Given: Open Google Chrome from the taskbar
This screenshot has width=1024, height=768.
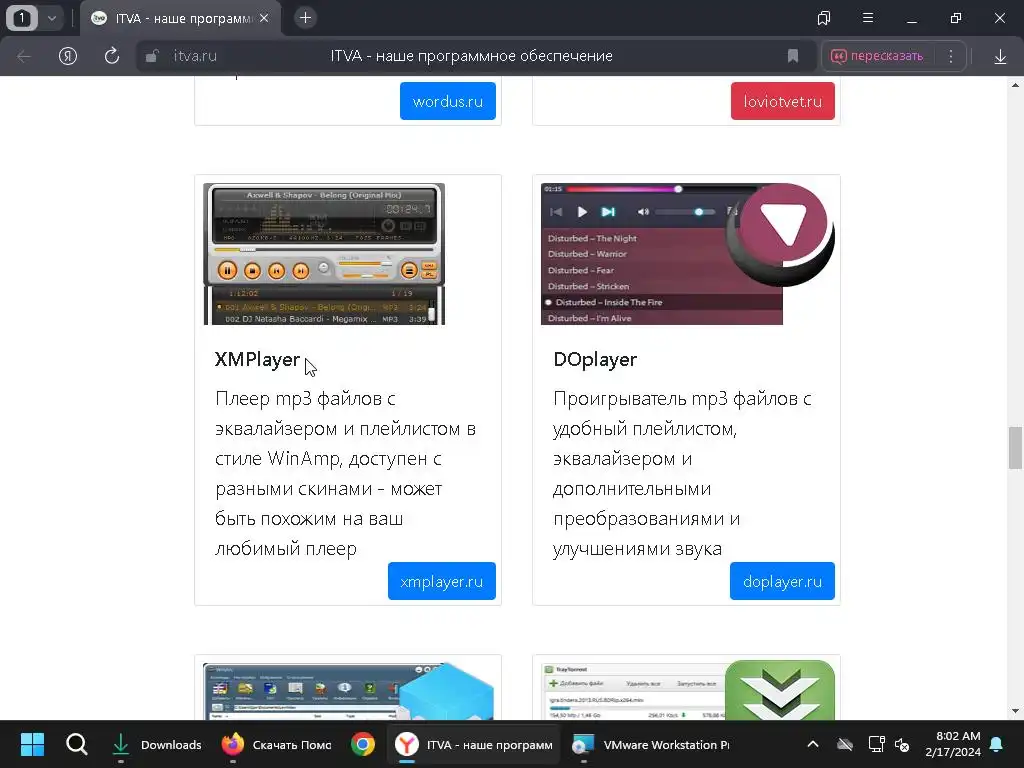Looking at the screenshot, I should [x=362, y=744].
